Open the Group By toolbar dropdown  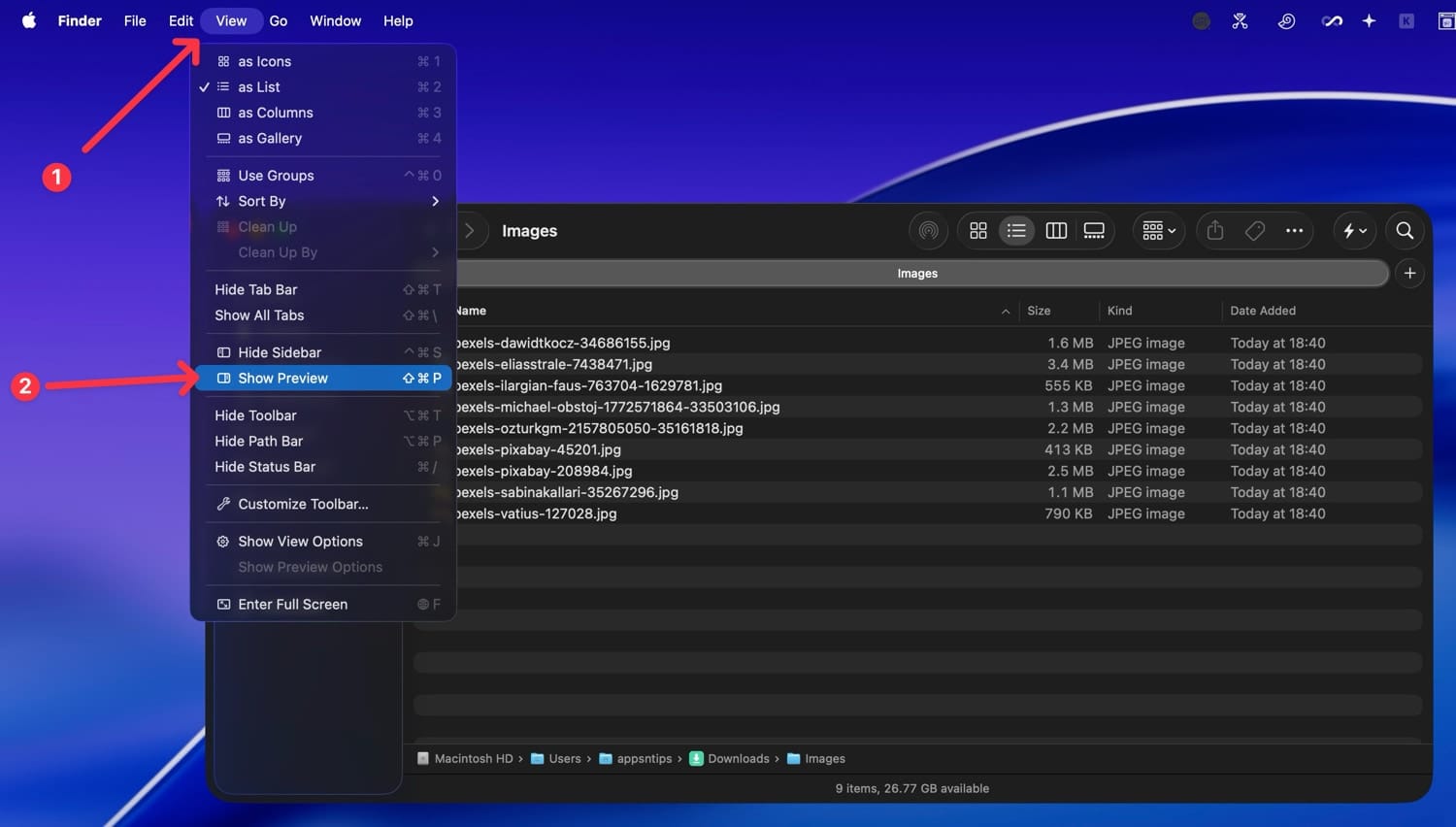[1159, 231]
